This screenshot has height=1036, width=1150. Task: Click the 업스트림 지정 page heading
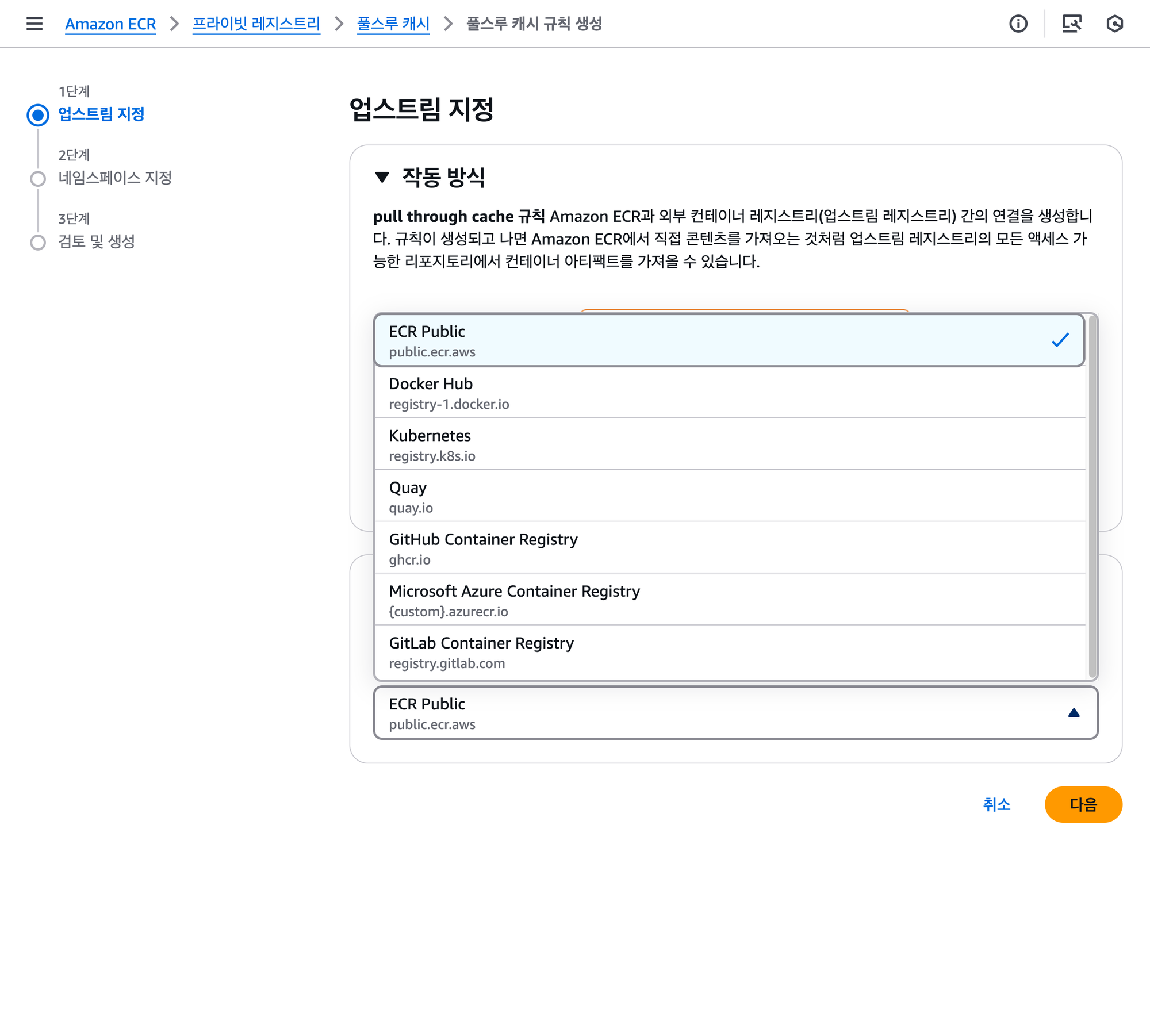tap(421, 109)
